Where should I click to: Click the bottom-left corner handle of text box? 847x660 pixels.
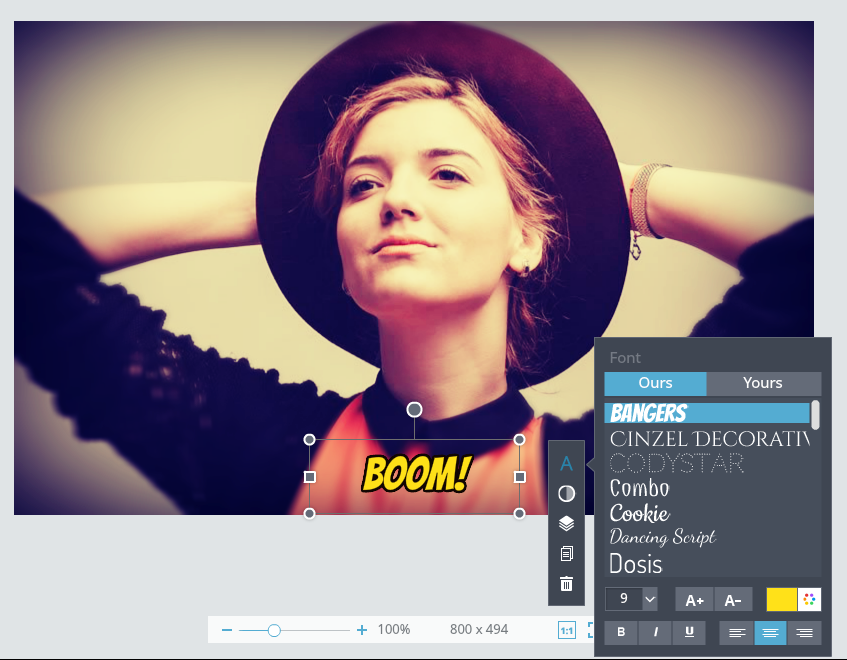pyautogui.click(x=310, y=514)
